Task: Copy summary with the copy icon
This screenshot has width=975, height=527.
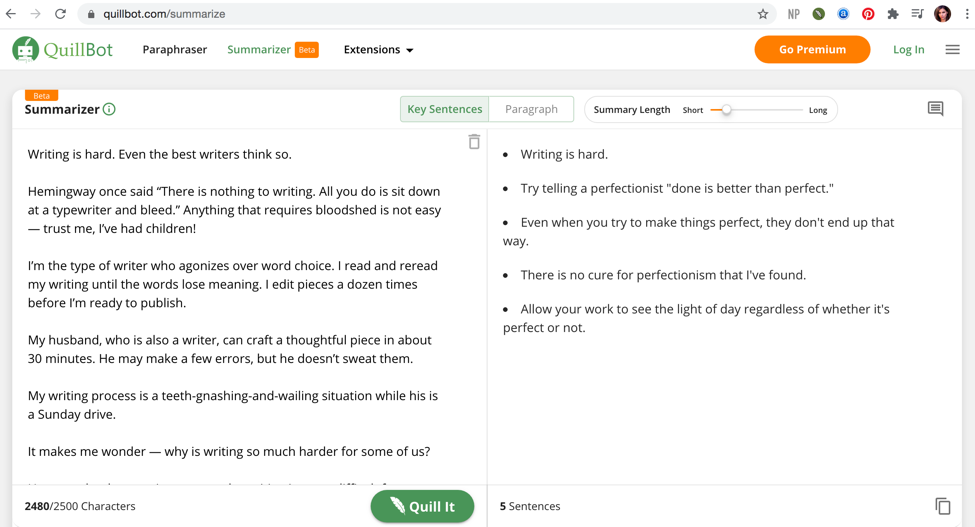Action: click(942, 506)
